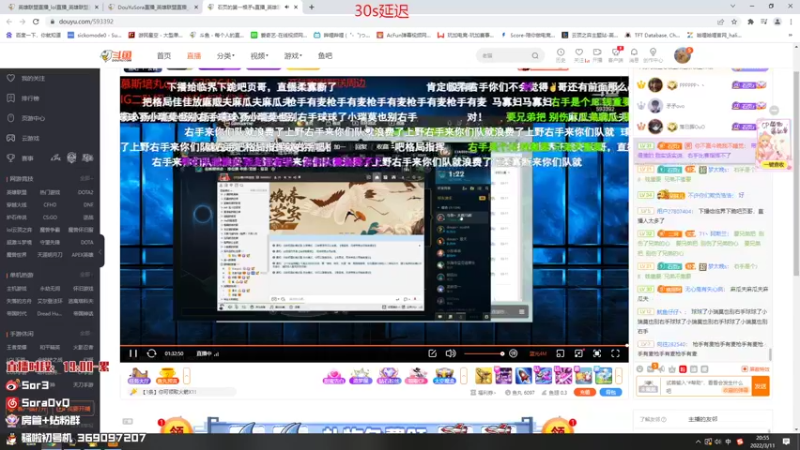
Task: Open a new browser tab
Action: (x=311, y=7)
